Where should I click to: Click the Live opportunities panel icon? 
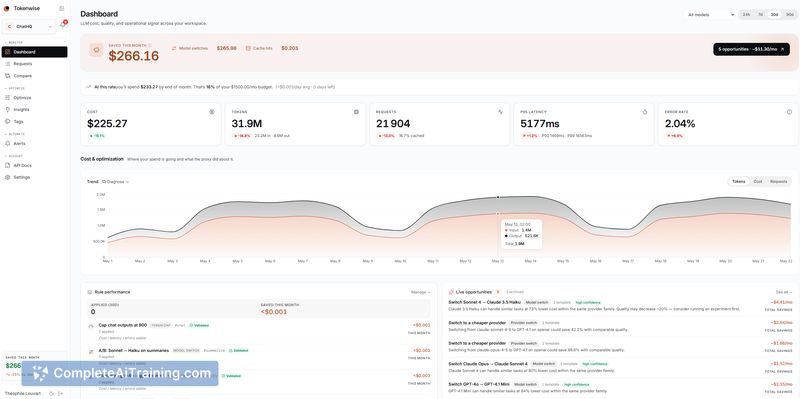[x=451, y=292]
